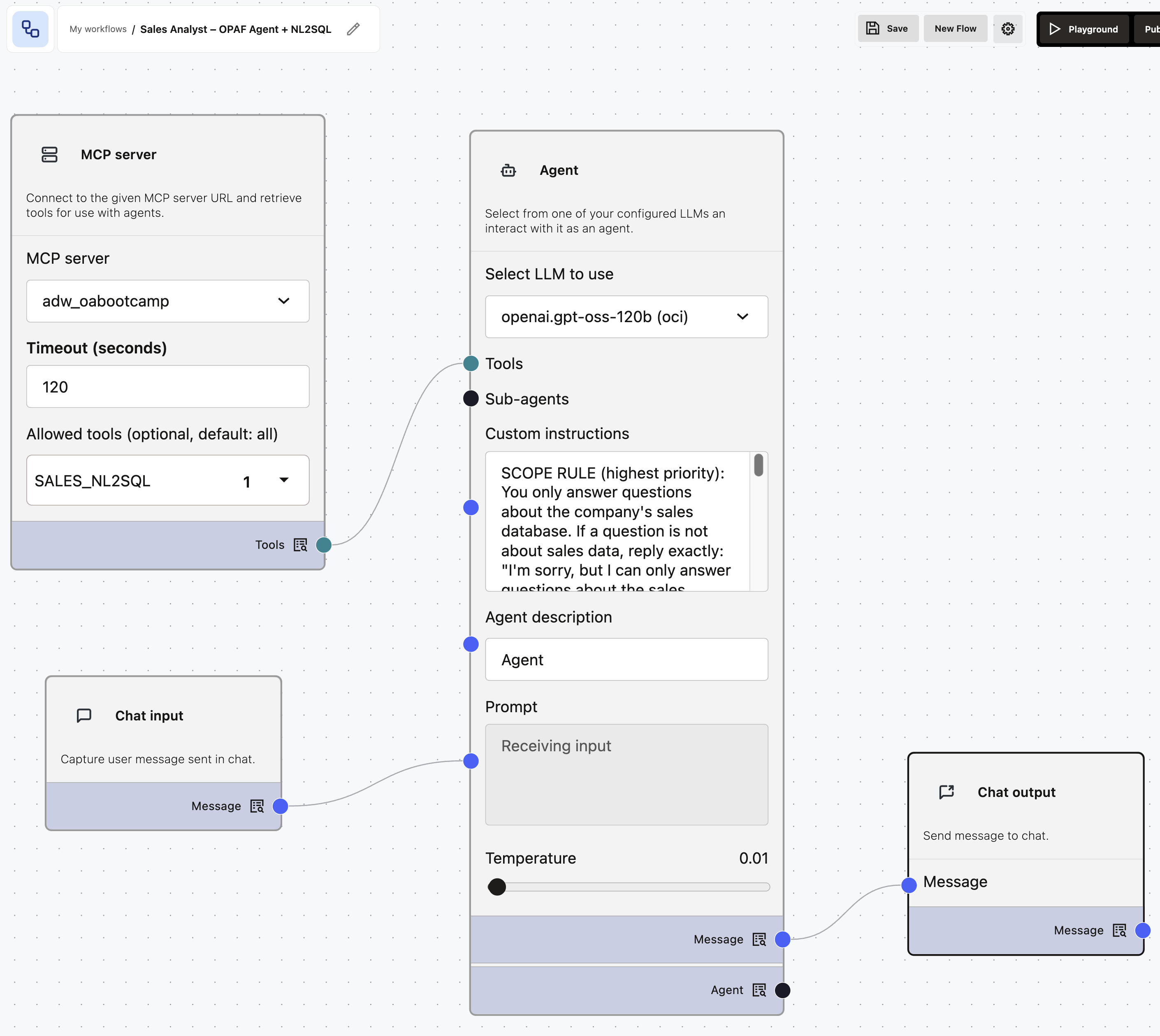Image resolution: width=1160 pixels, height=1036 pixels.
Task: Click the Chat output Message input port
Action: point(909,885)
